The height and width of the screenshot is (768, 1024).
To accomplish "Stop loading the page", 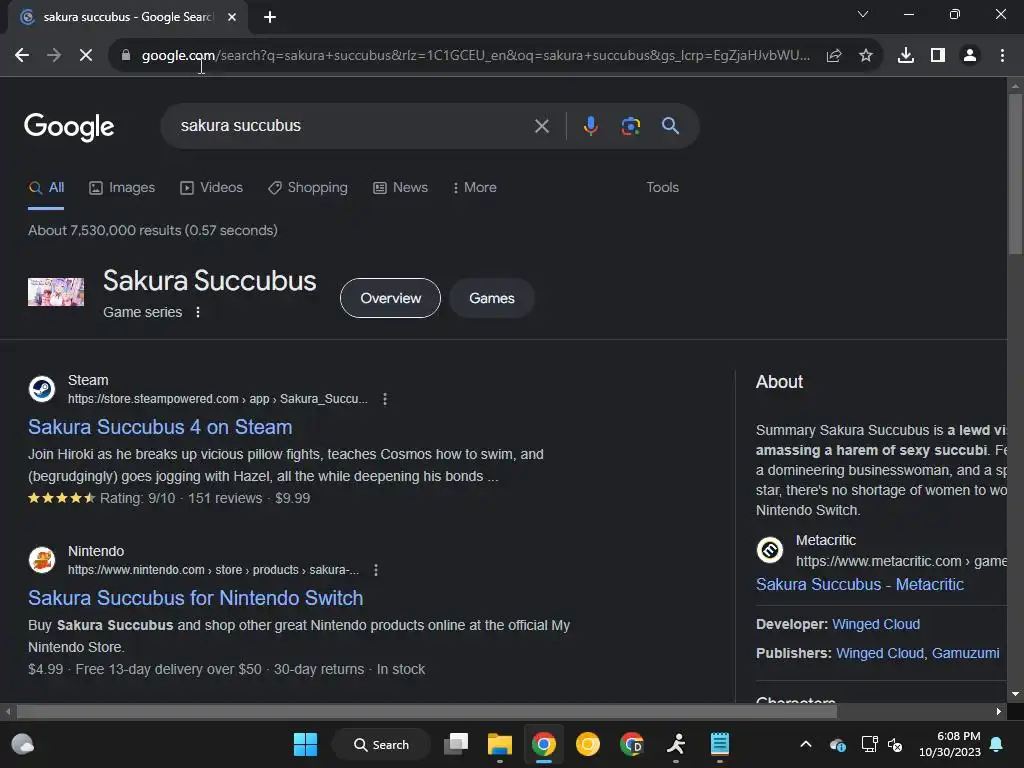I will [x=86, y=56].
